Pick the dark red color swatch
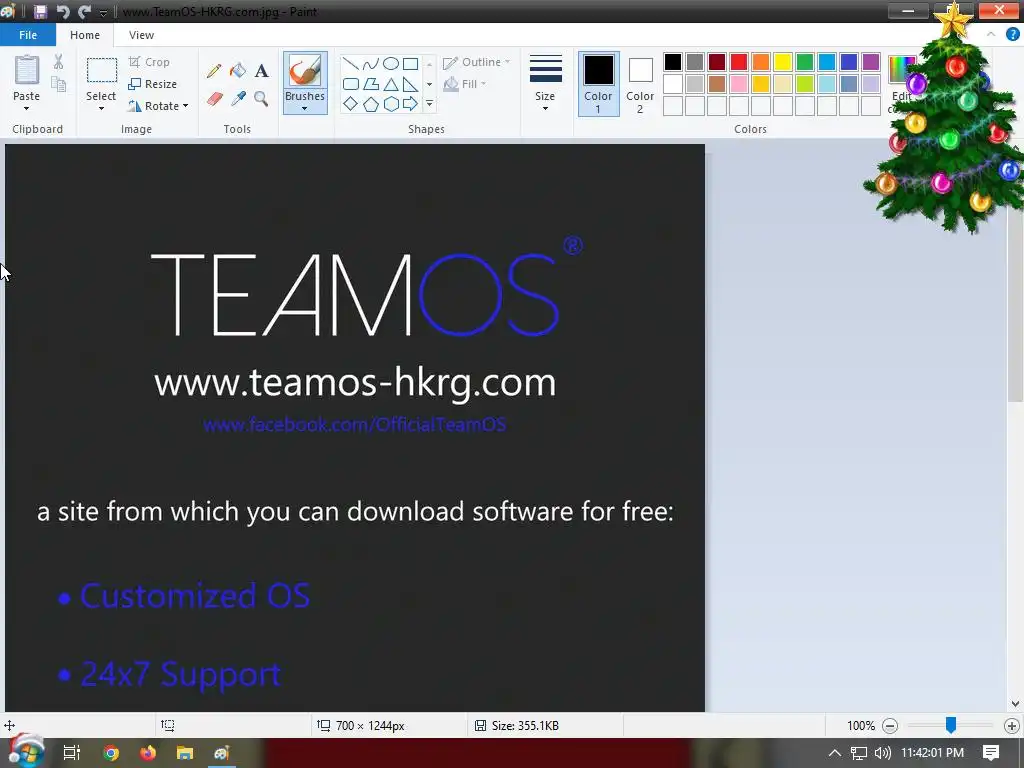The width and height of the screenshot is (1024, 768). 716,62
